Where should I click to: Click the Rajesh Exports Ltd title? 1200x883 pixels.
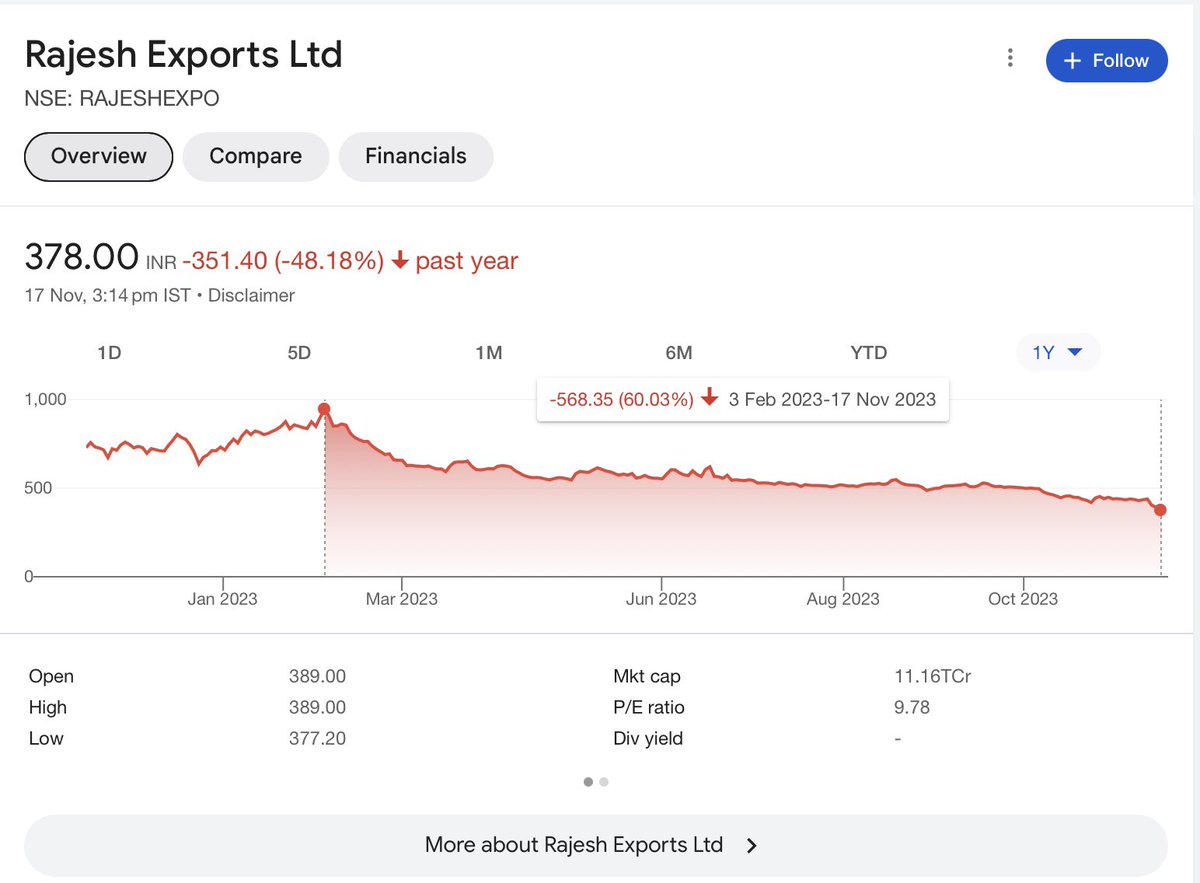pyautogui.click(x=184, y=54)
